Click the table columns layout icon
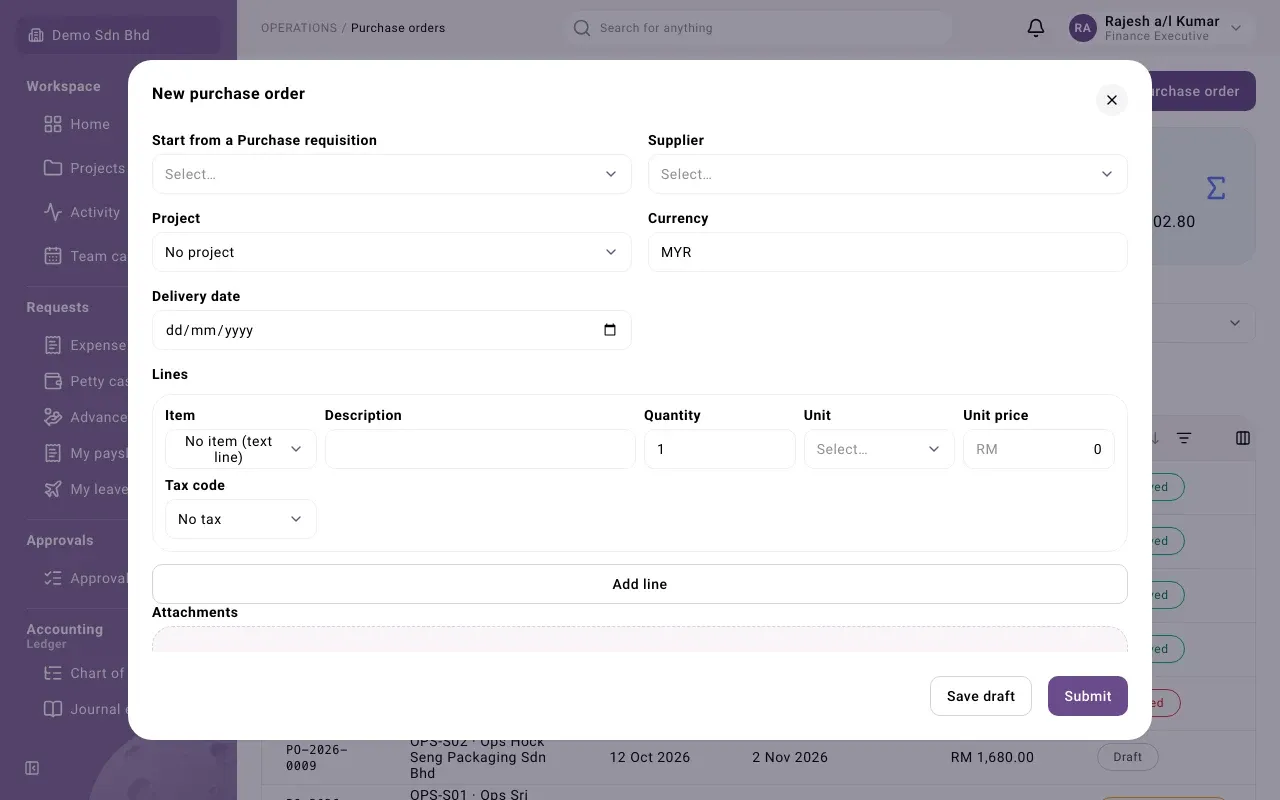The height and width of the screenshot is (800, 1280). click(x=1243, y=438)
